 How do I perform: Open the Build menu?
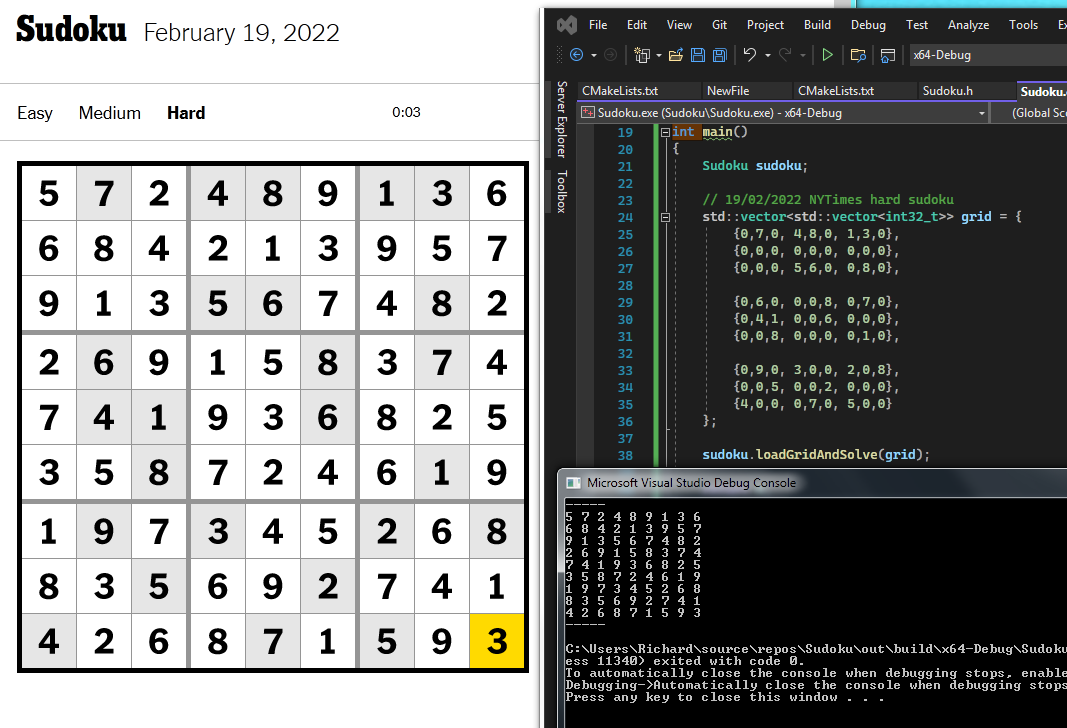817,25
